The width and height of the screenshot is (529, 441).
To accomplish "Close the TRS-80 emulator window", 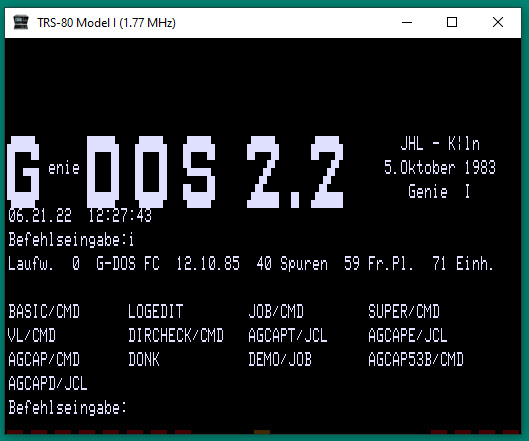I will pos(498,23).
